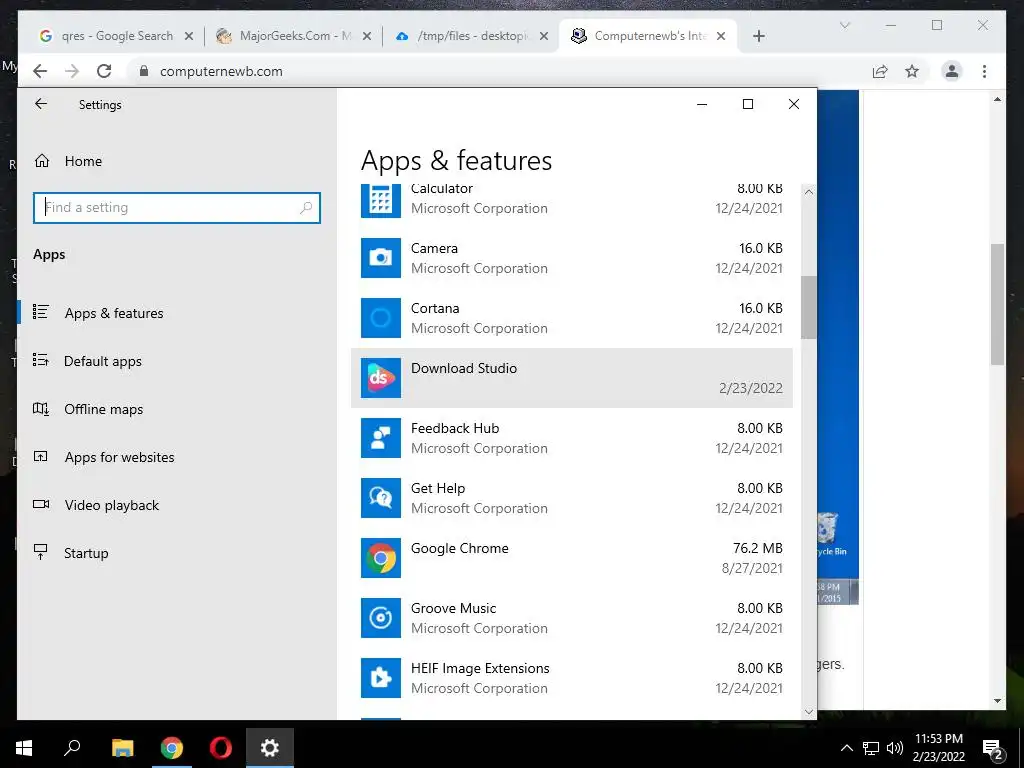Screen dimensions: 1024x768
Task: Select the Cortana list entry
Action: 572,318
